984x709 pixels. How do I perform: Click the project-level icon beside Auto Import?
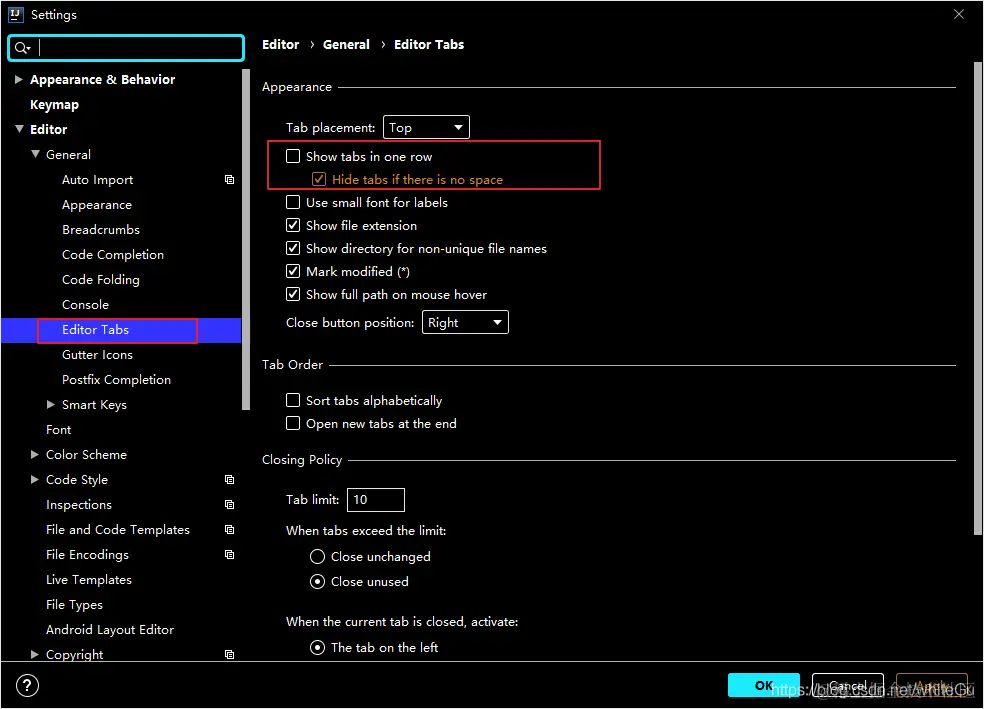tap(230, 179)
